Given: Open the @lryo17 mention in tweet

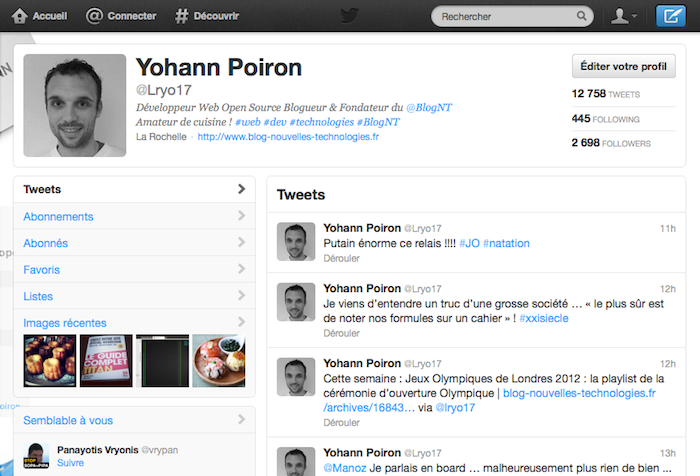Looking at the screenshot, I should [455, 408].
